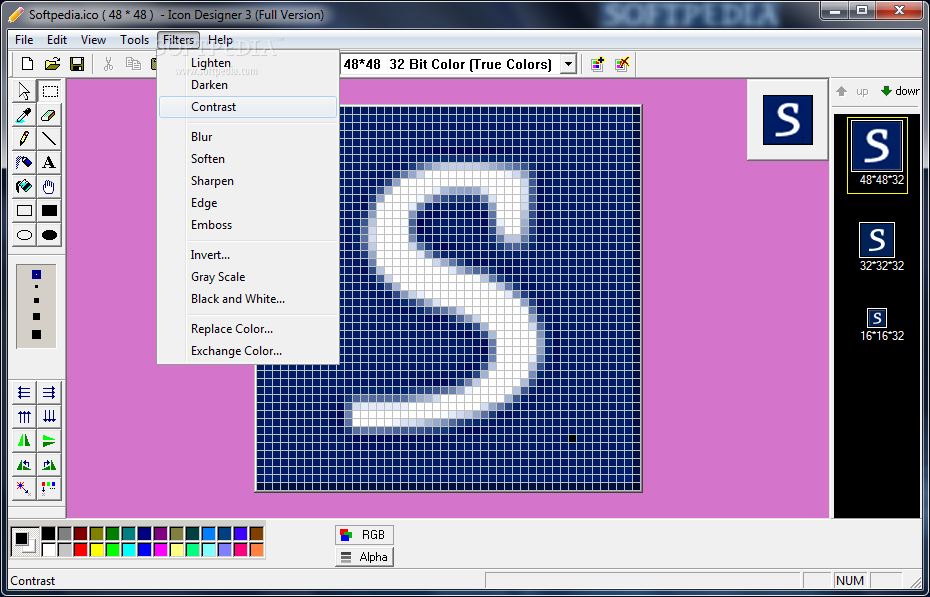Click the Cut scissors toolbar icon

(x=108, y=64)
